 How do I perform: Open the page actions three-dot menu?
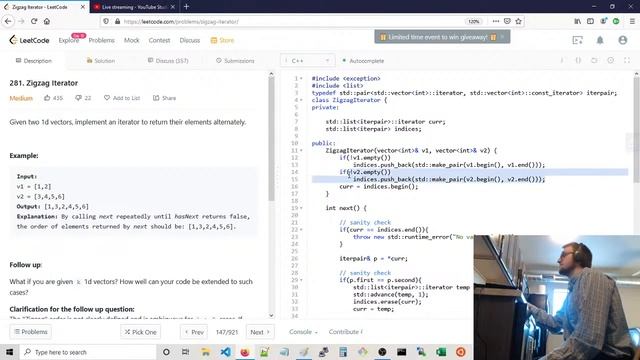496,21
